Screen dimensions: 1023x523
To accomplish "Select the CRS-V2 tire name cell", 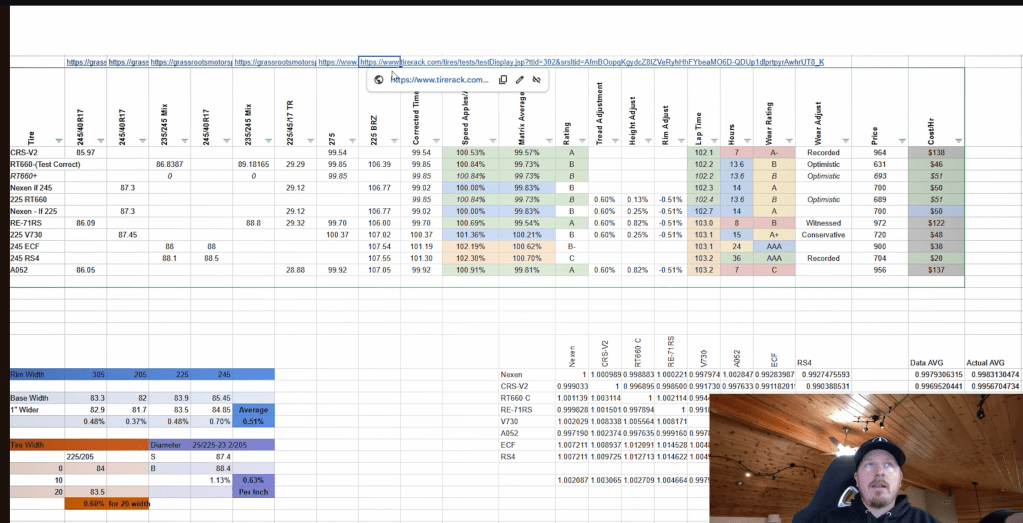I will 26,152.
